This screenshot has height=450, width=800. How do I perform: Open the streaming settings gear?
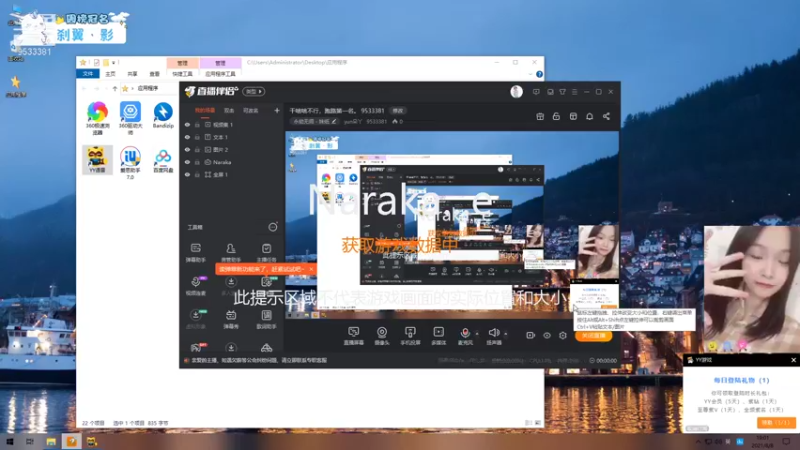[x=563, y=335]
